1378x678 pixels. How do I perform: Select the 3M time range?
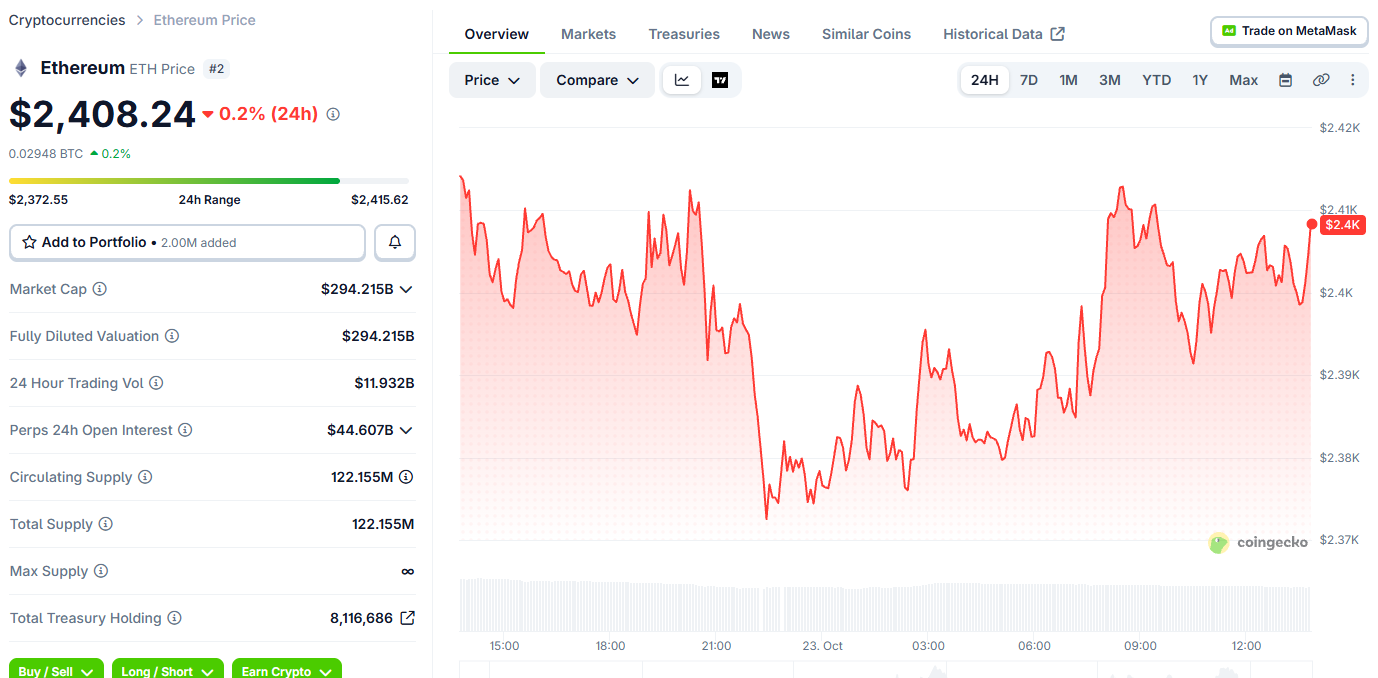pyautogui.click(x=1110, y=80)
